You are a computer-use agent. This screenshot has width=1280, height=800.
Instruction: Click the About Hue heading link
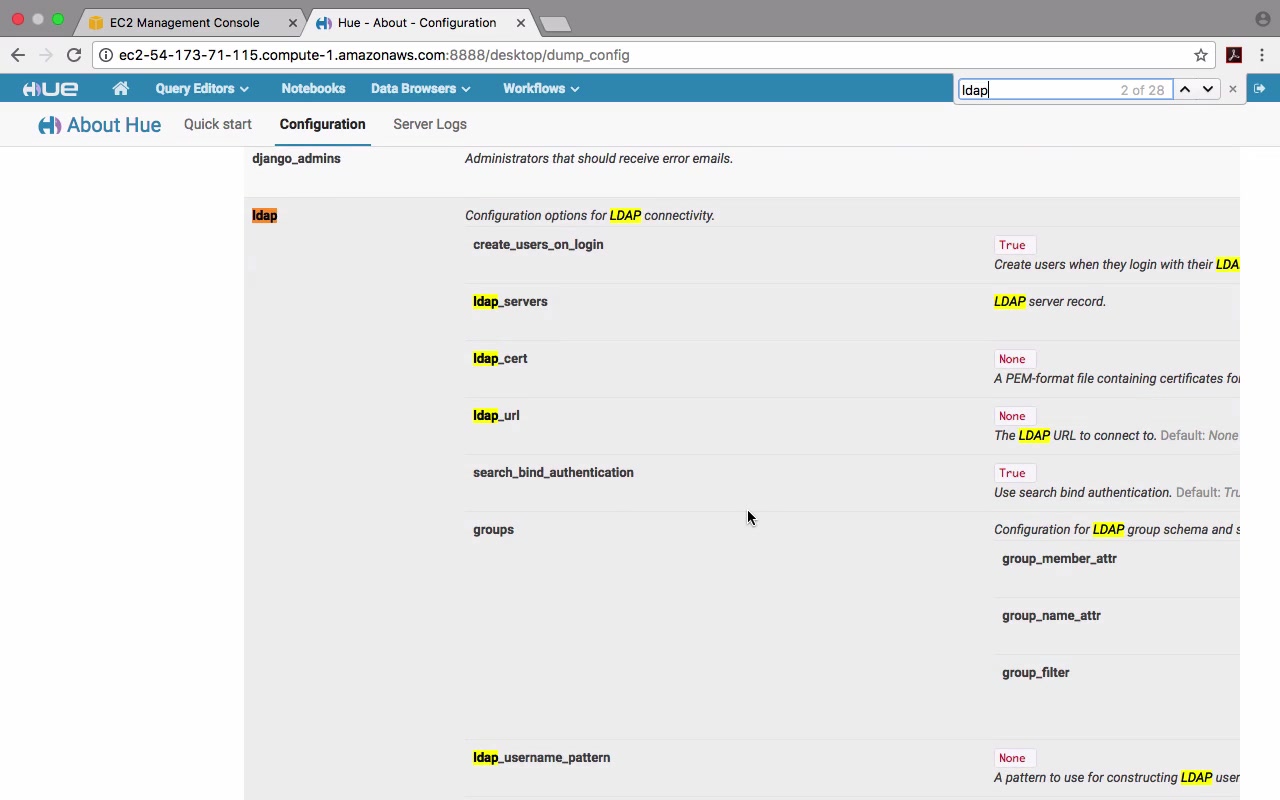(114, 125)
